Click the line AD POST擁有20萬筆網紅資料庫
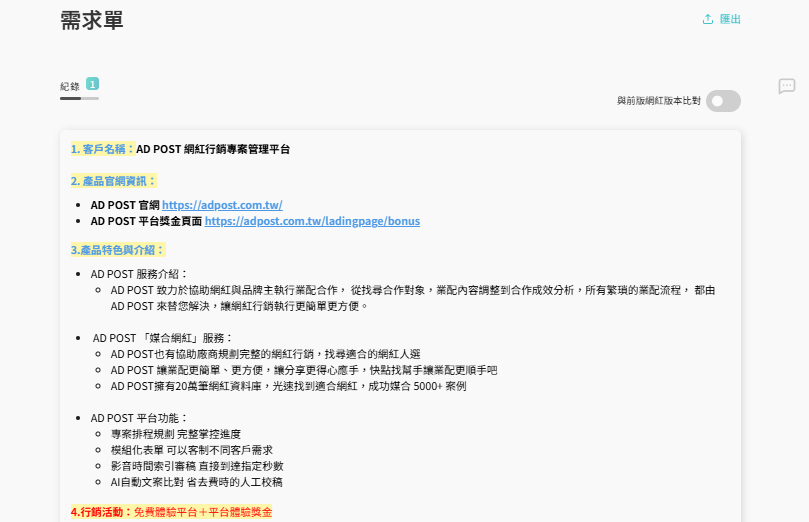The image size is (809, 522). 288,386
